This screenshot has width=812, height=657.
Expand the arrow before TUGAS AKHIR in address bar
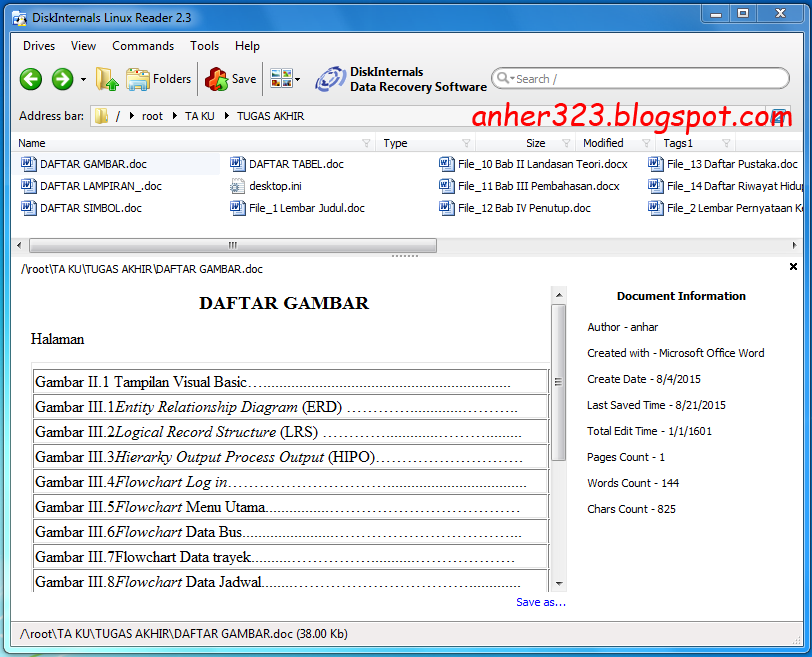point(227,116)
